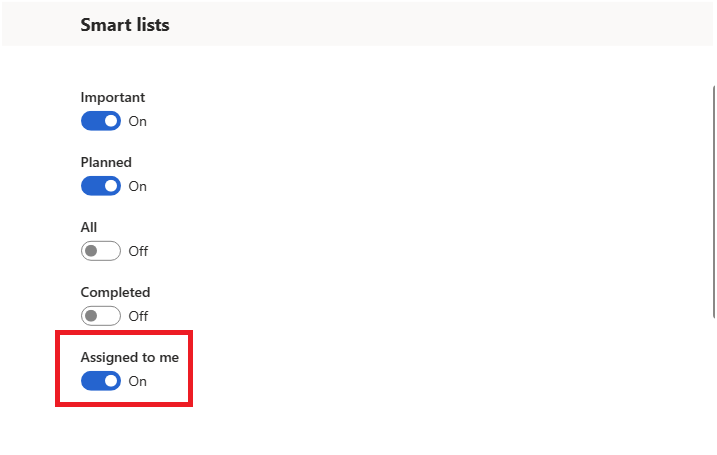The image size is (717, 455).
Task: Turn off the Important smart list switch
Action: 101,121
